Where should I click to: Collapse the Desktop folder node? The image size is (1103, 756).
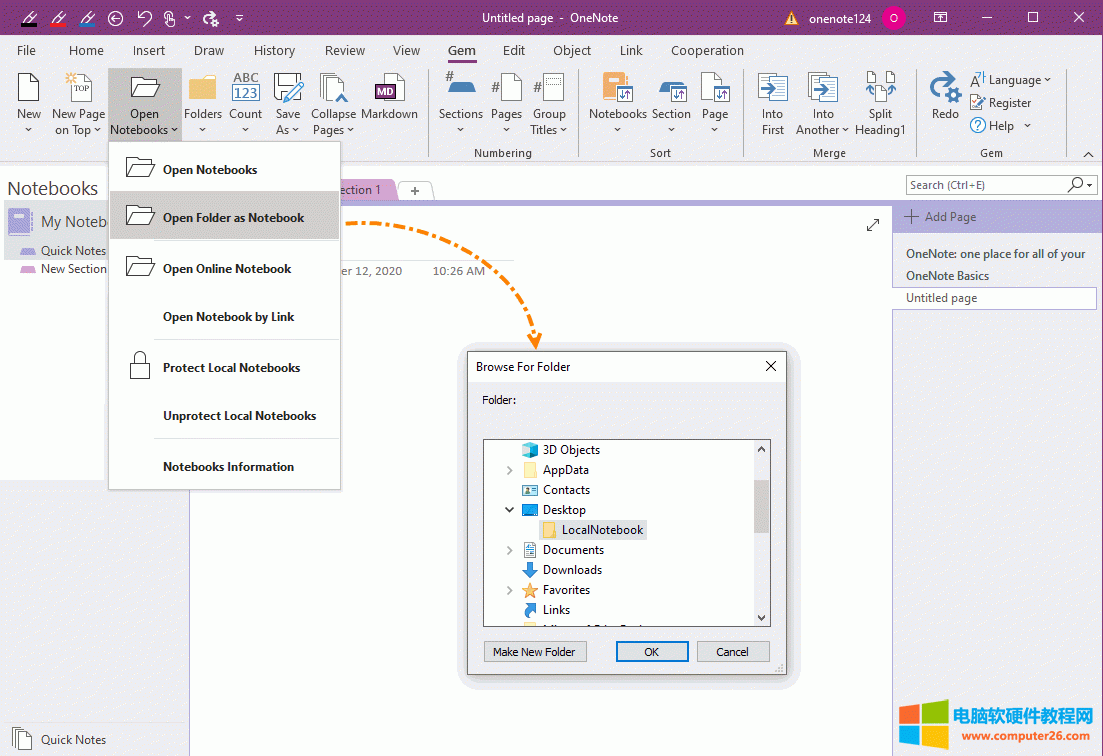pyautogui.click(x=510, y=510)
